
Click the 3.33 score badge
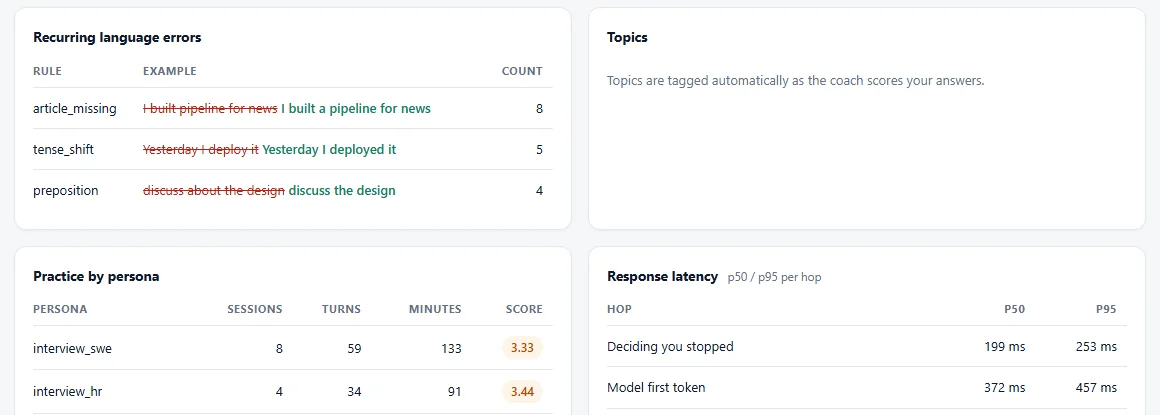tap(522, 348)
